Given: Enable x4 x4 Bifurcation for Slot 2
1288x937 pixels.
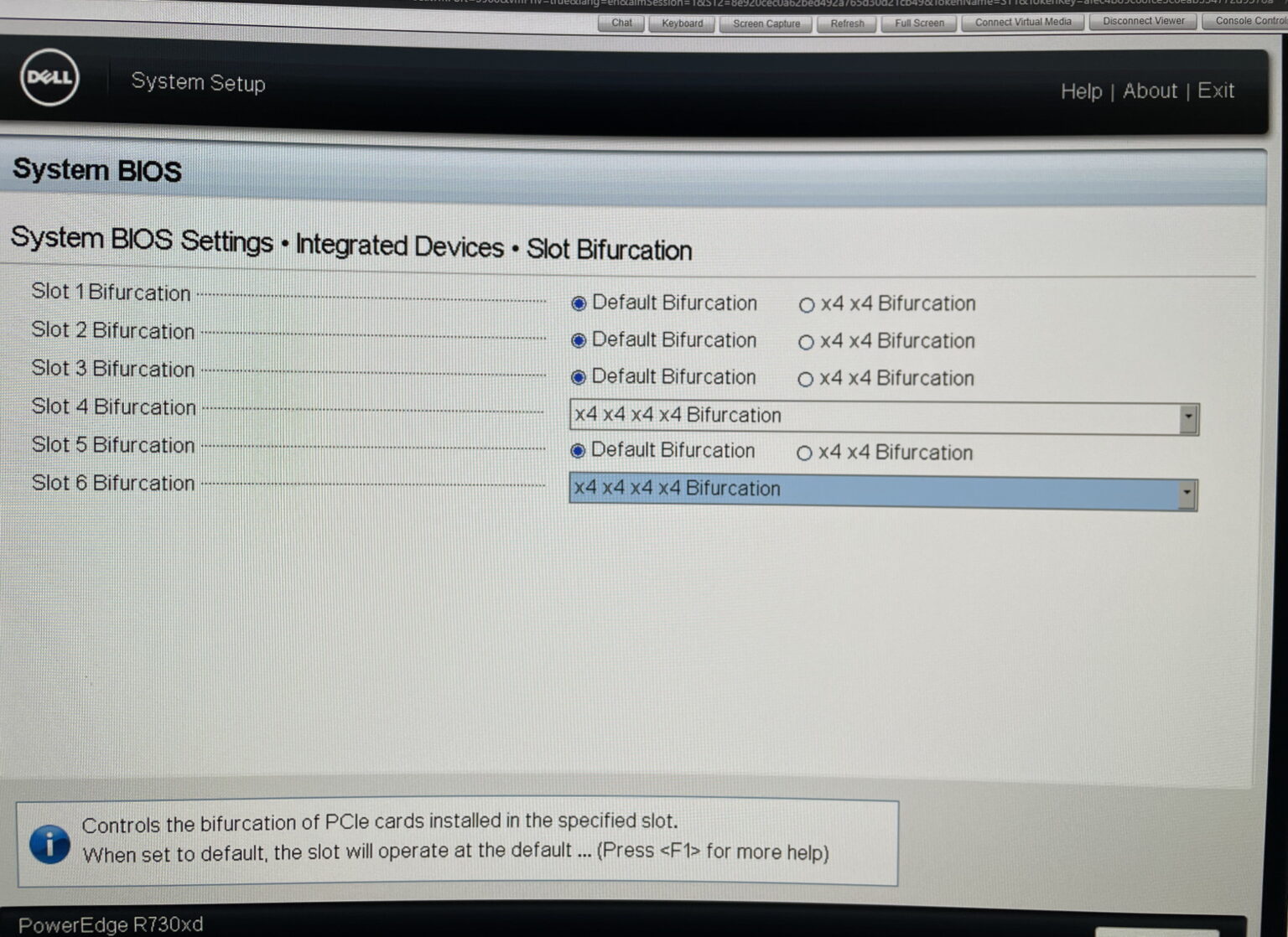Looking at the screenshot, I should [x=806, y=342].
